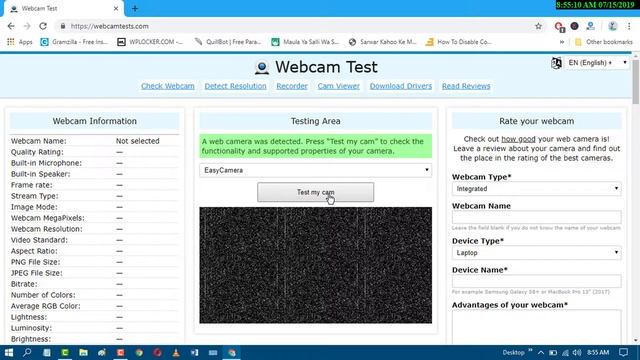Screen dimensions: 640x360
Task: Open the VLC cone icon in taskbar
Action: (176, 353)
